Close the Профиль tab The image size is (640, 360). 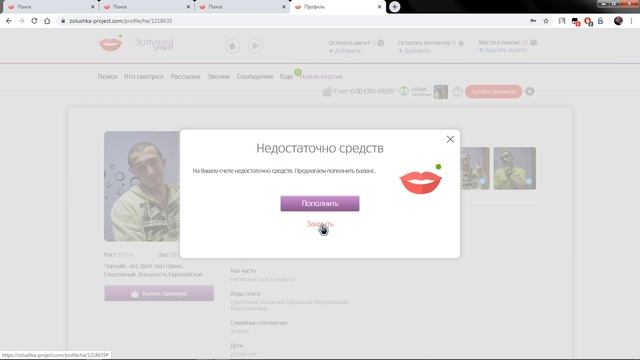pyautogui.click(x=379, y=7)
